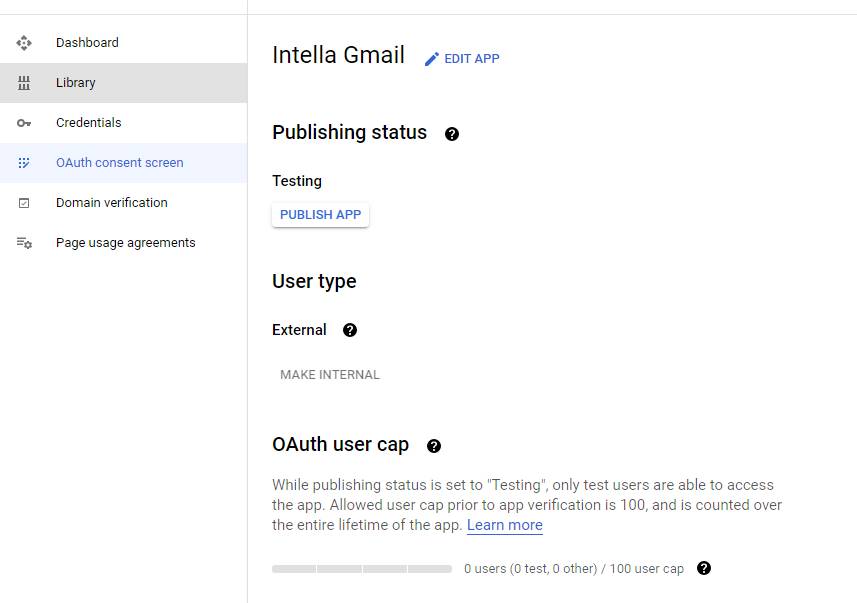Open Page usage agreements
857x603 pixels.
[124, 243]
